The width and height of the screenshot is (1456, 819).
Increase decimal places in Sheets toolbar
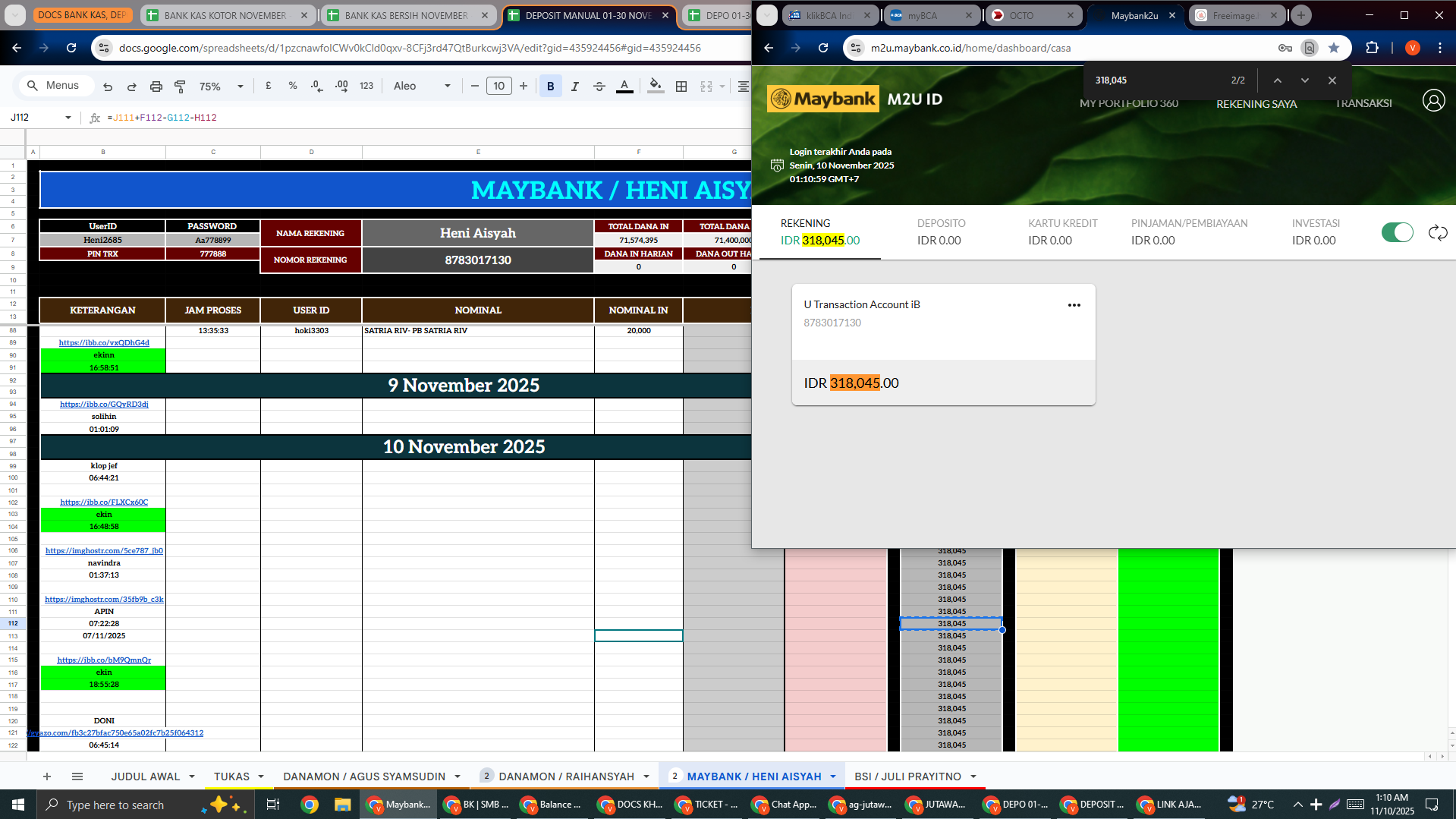pos(341,87)
